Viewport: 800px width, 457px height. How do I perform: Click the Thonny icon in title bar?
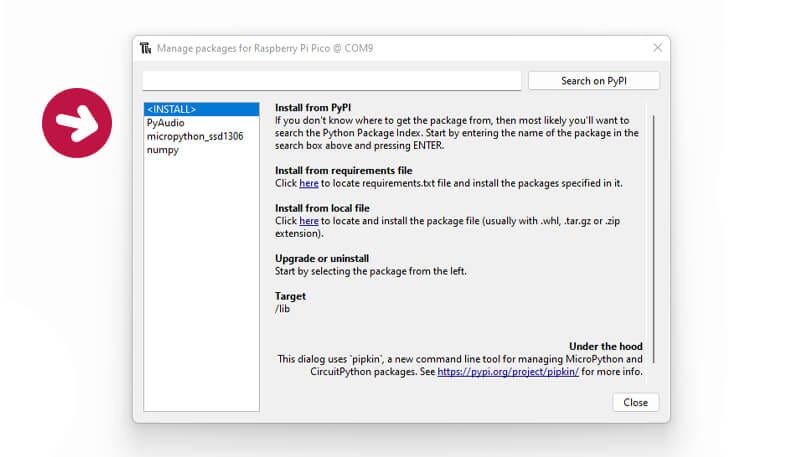145,48
